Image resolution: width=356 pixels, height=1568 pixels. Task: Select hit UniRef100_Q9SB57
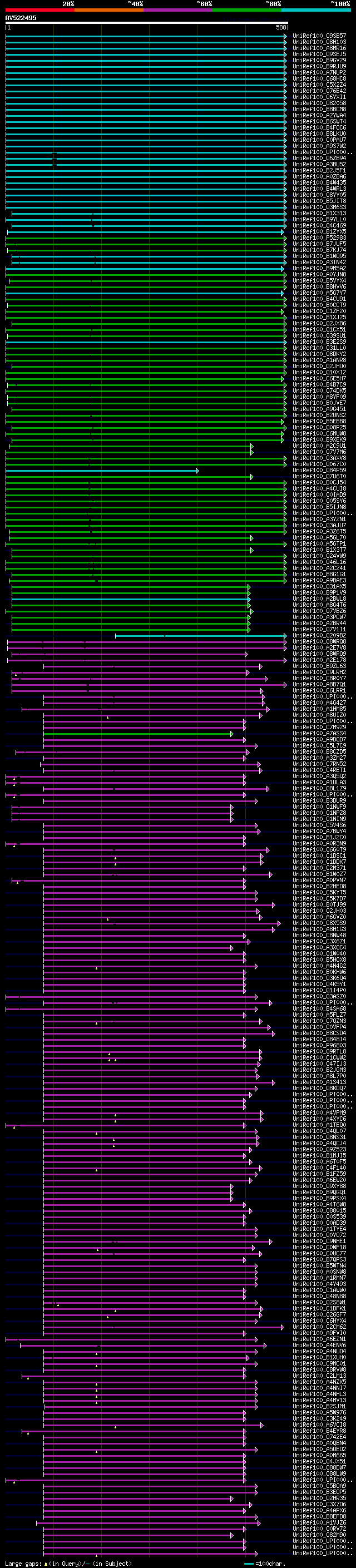[x=319, y=36]
